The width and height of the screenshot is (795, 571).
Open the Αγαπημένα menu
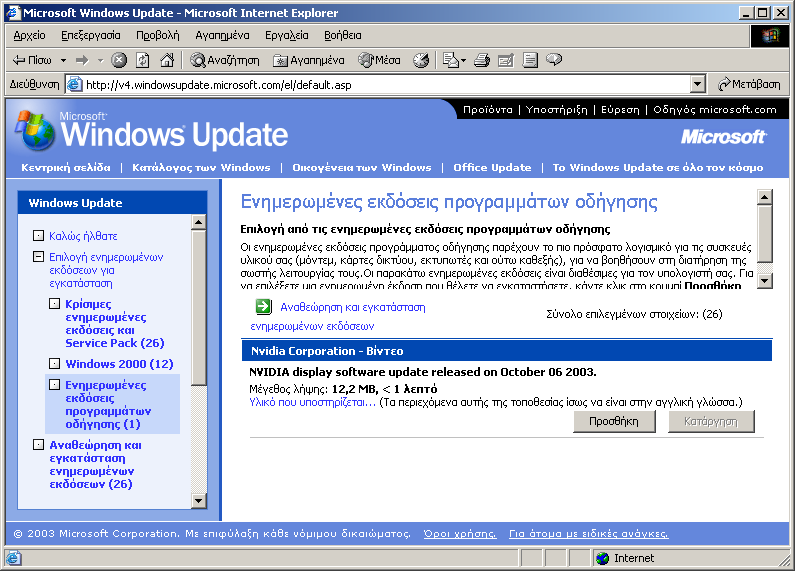(x=222, y=35)
